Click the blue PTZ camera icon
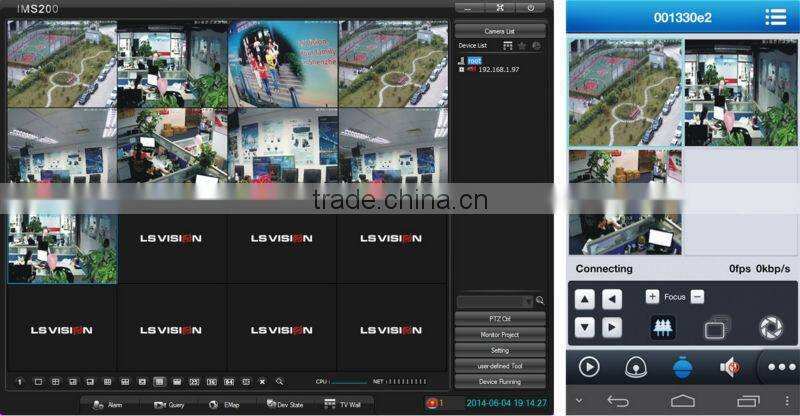 [683, 368]
